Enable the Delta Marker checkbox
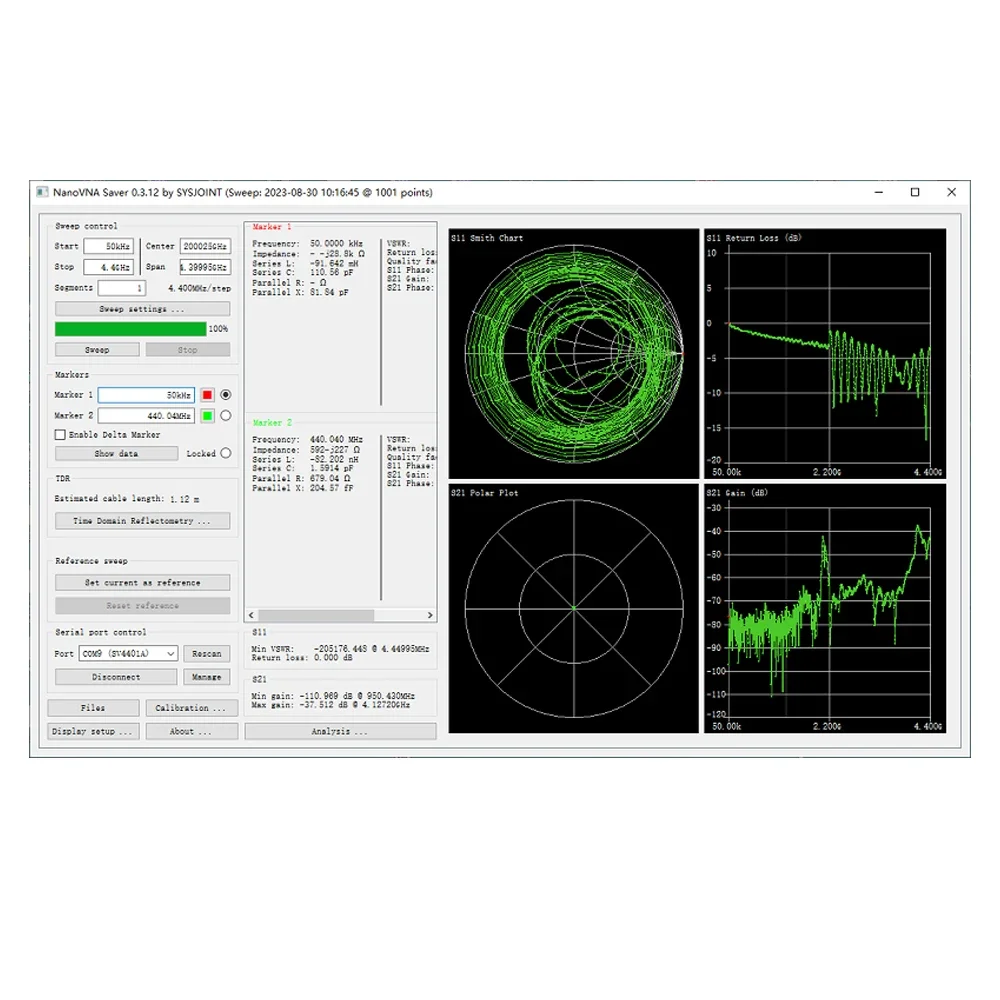Viewport: 1000px width, 1000px height. [x=60, y=434]
